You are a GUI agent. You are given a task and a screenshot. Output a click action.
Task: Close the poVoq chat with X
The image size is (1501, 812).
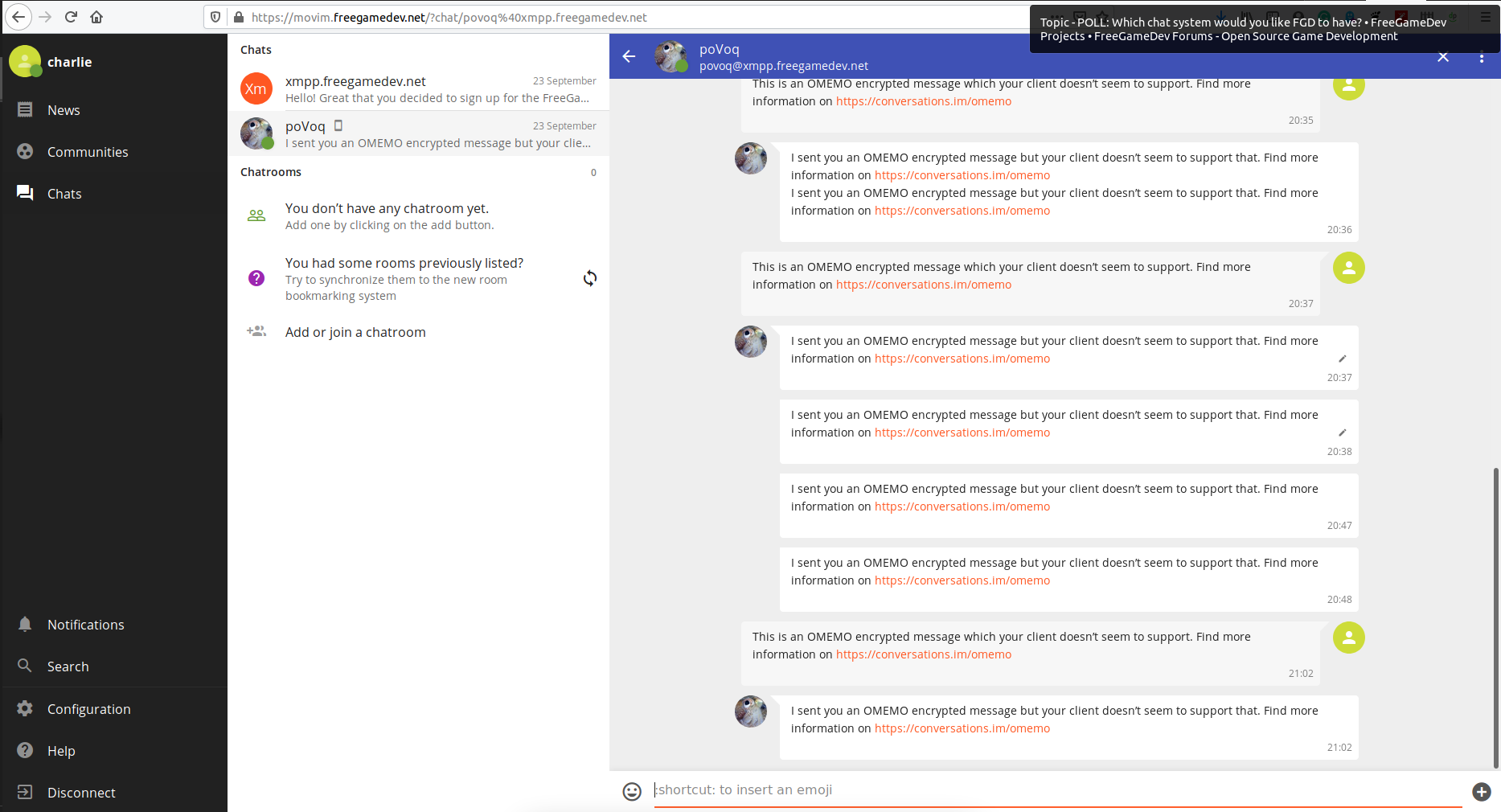pyautogui.click(x=1443, y=57)
